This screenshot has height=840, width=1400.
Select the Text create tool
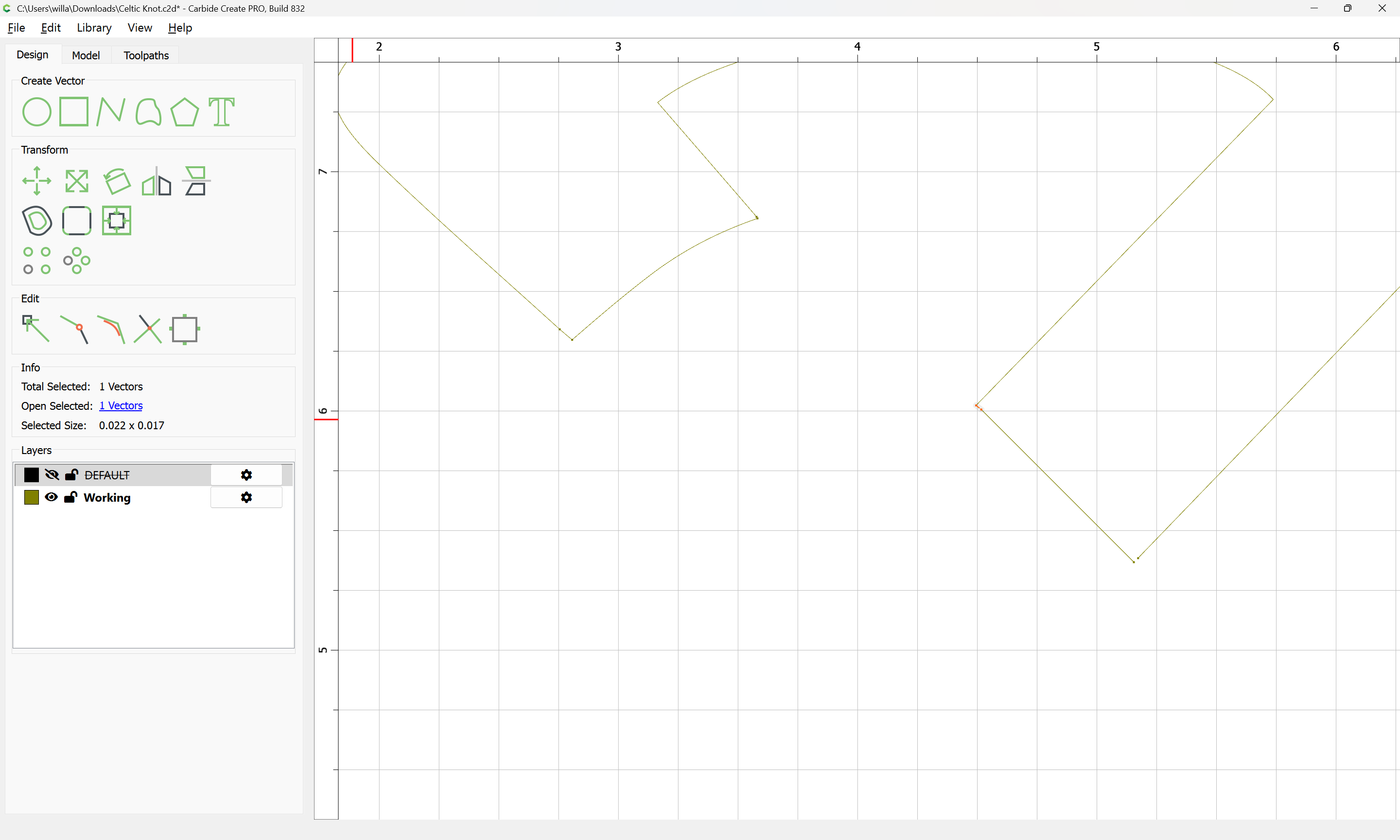pyautogui.click(x=221, y=111)
